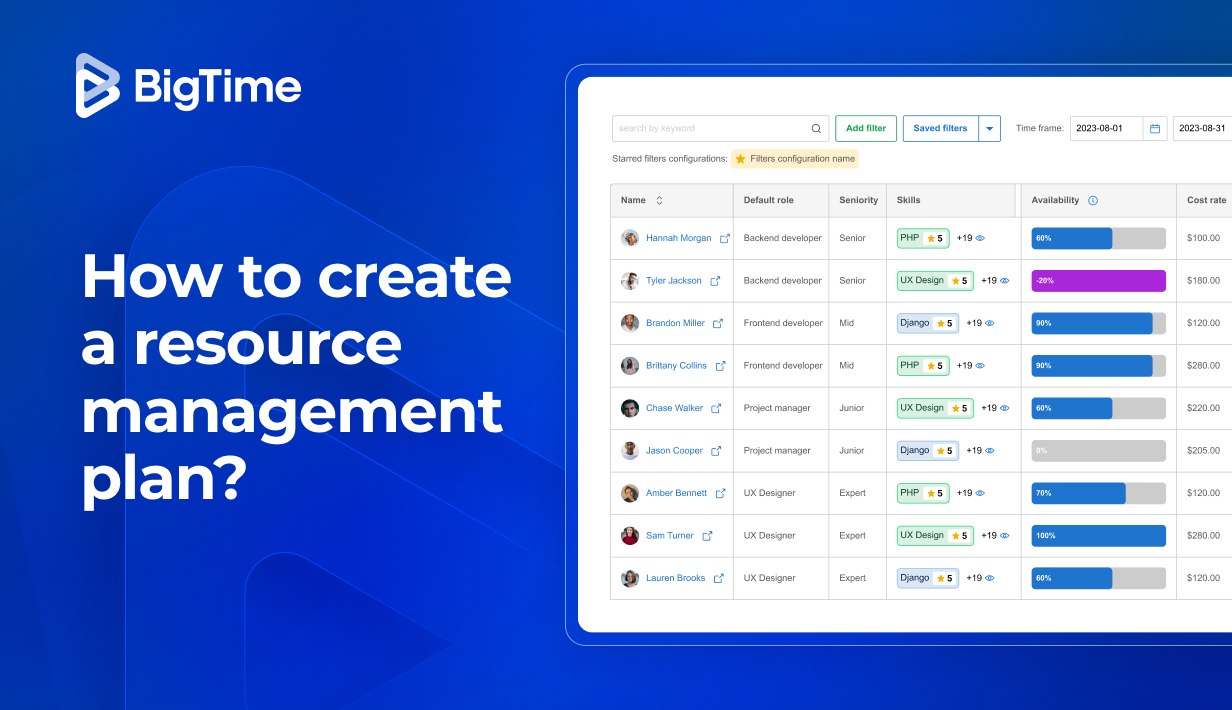Viewport: 1232px width, 710px height.
Task: Open Lauren Brooks's external link icon
Action: click(x=718, y=578)
